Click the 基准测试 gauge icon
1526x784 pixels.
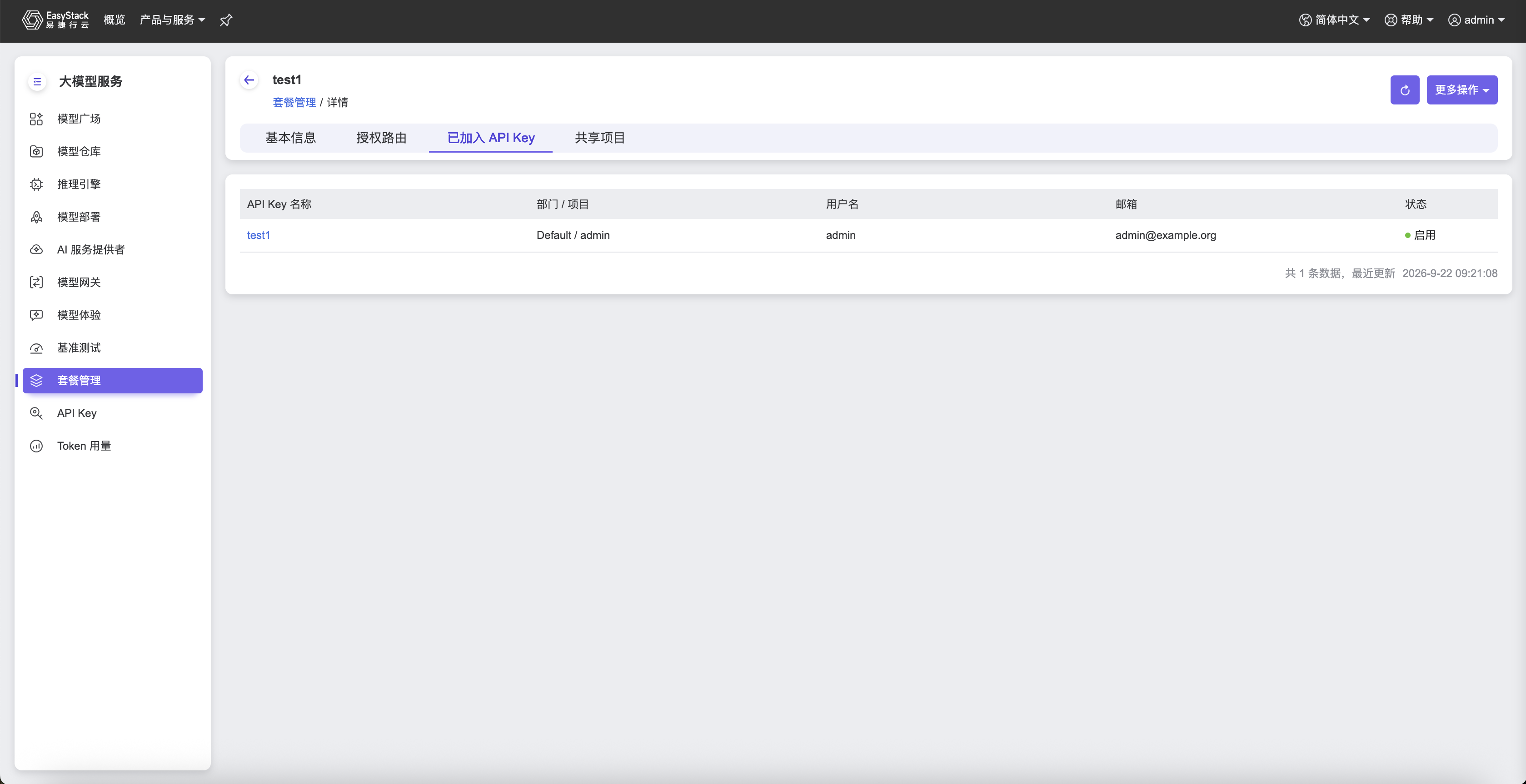pos(36,347)
